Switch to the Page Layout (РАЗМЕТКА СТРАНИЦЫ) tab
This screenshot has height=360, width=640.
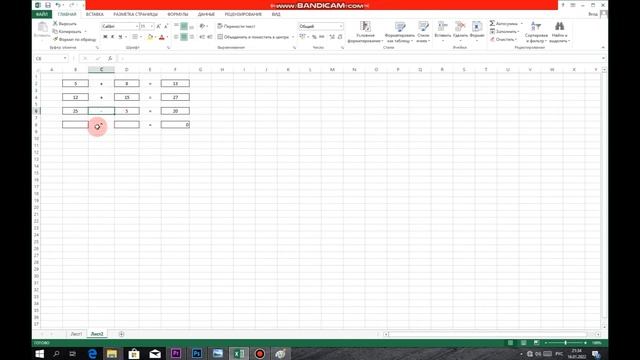(x=135, y=14)
